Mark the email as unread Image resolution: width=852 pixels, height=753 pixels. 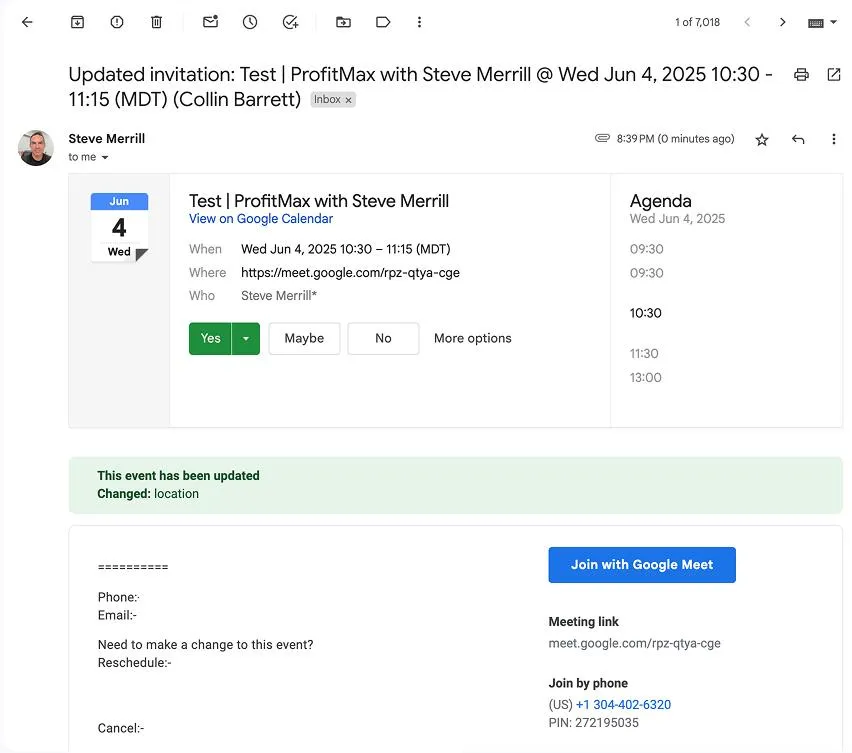point(210,22)
